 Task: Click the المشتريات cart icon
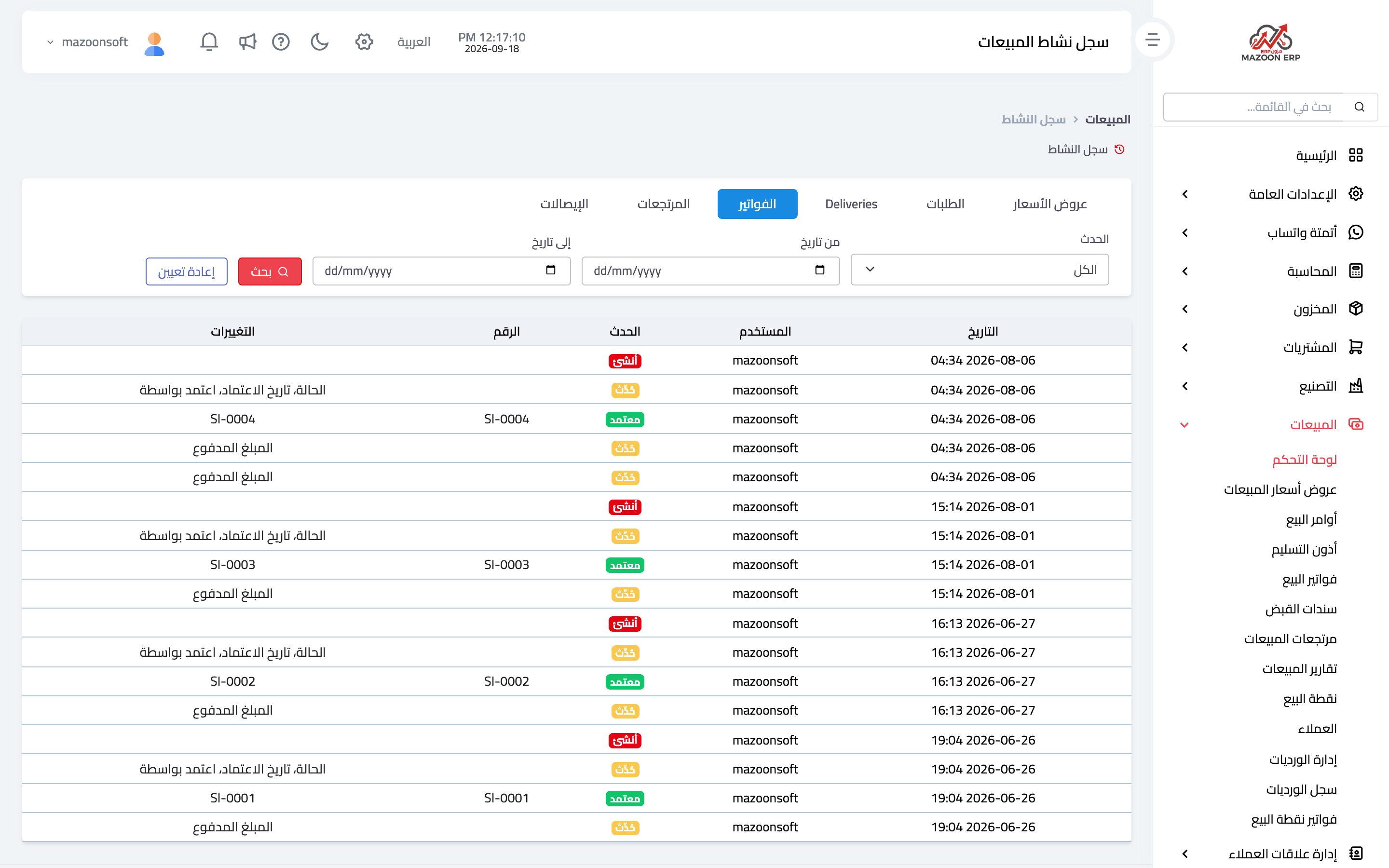click(1356, 347)
